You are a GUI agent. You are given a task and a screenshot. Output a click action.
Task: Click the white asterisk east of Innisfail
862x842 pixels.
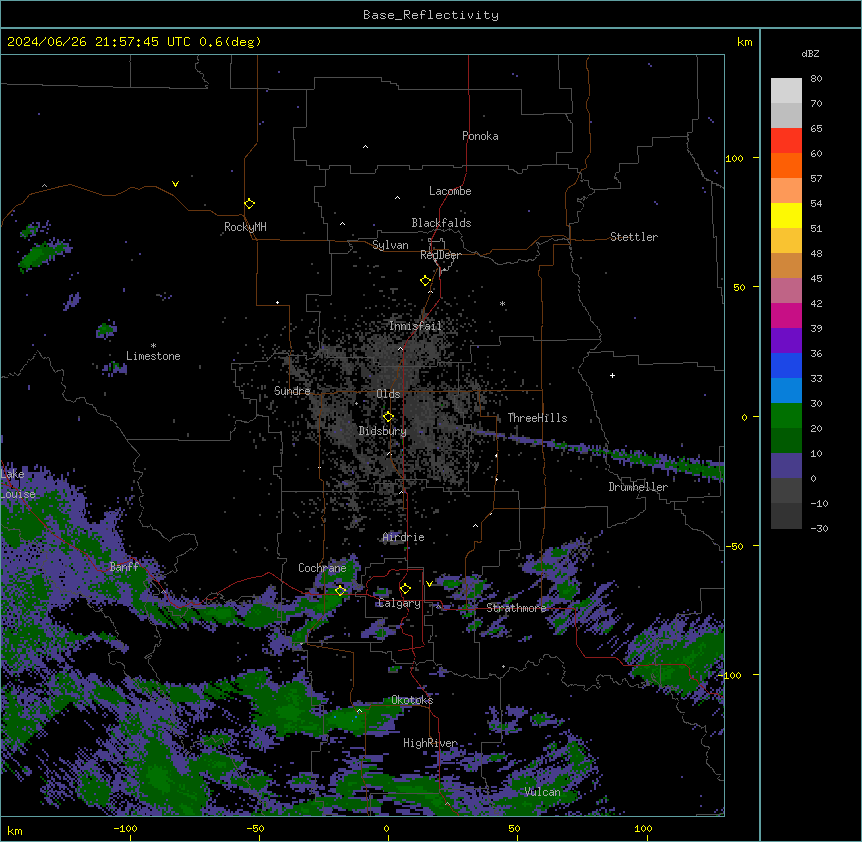[502, 303]
